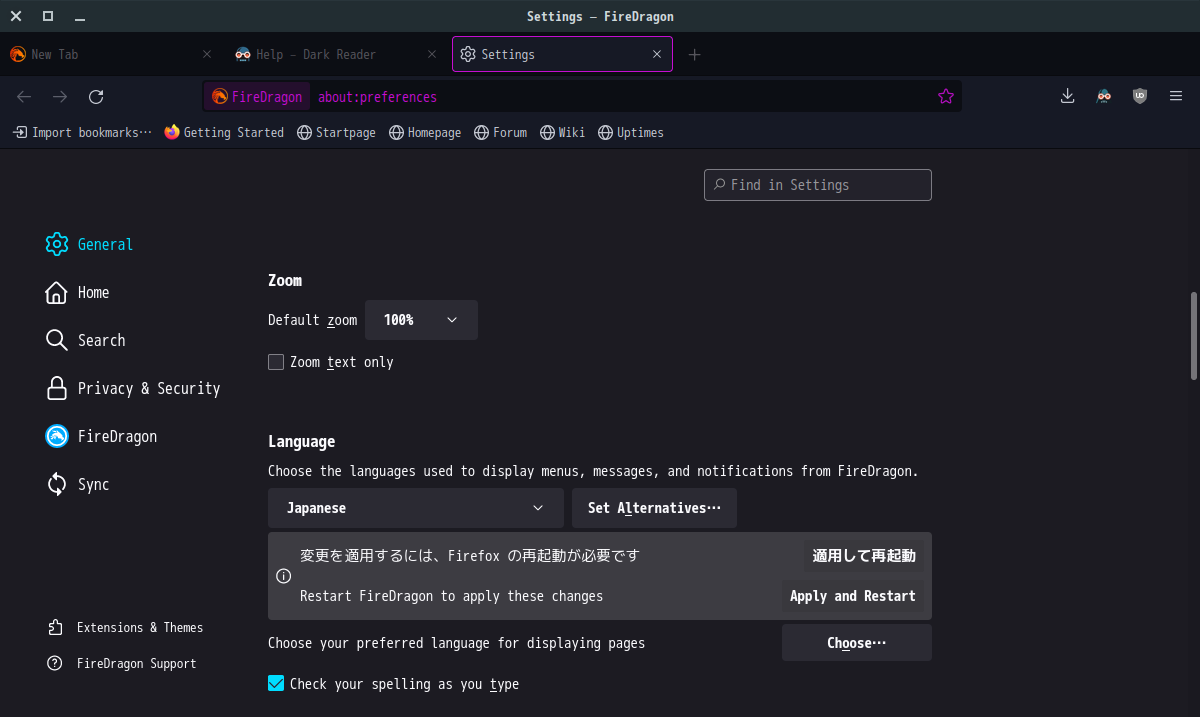This screenshot has height=717, width=1200.
Task: Enable Zoom text only checkbox
Action: coord(276,362)
